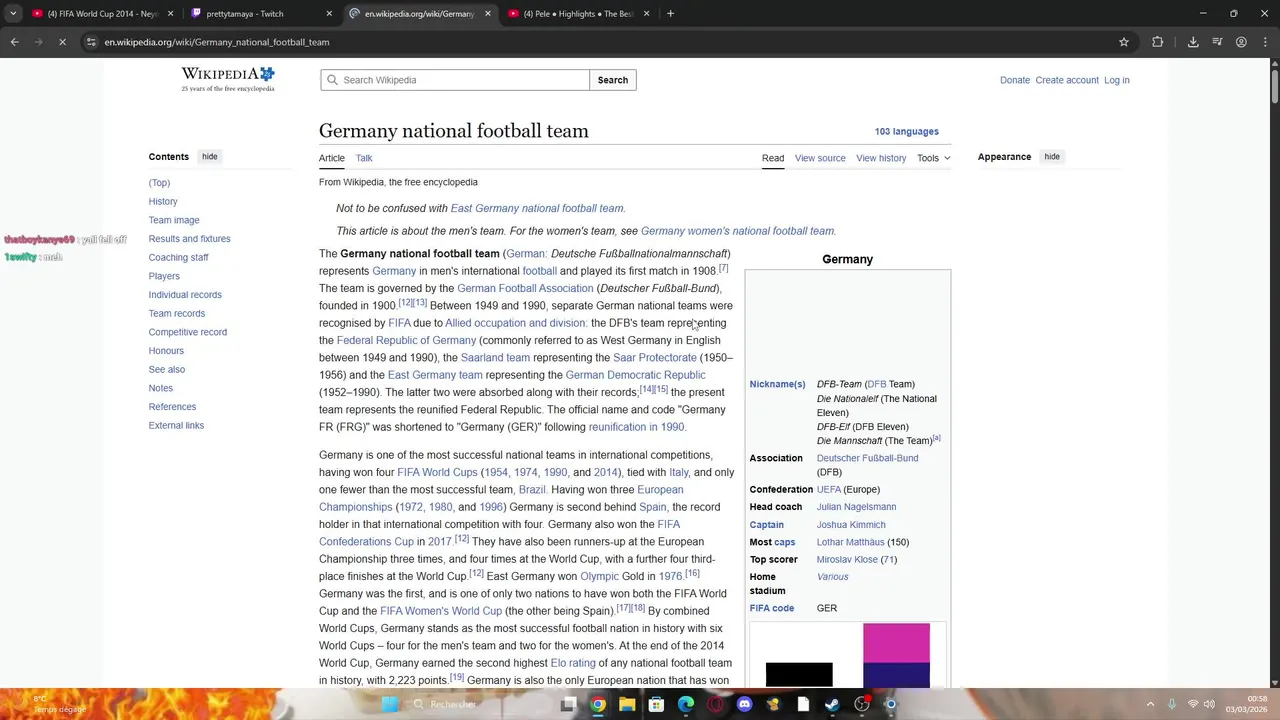Open Microsoft Edge from the taskbar
Image resolution: width=1280 pixels, height=720 pixels.
point(686,704)
